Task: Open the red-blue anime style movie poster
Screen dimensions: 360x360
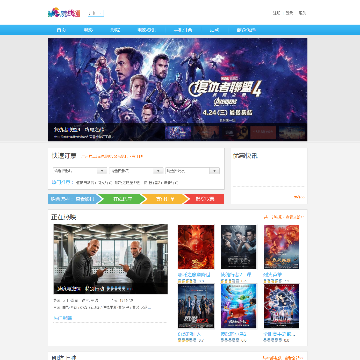Action: coord(281,306)
